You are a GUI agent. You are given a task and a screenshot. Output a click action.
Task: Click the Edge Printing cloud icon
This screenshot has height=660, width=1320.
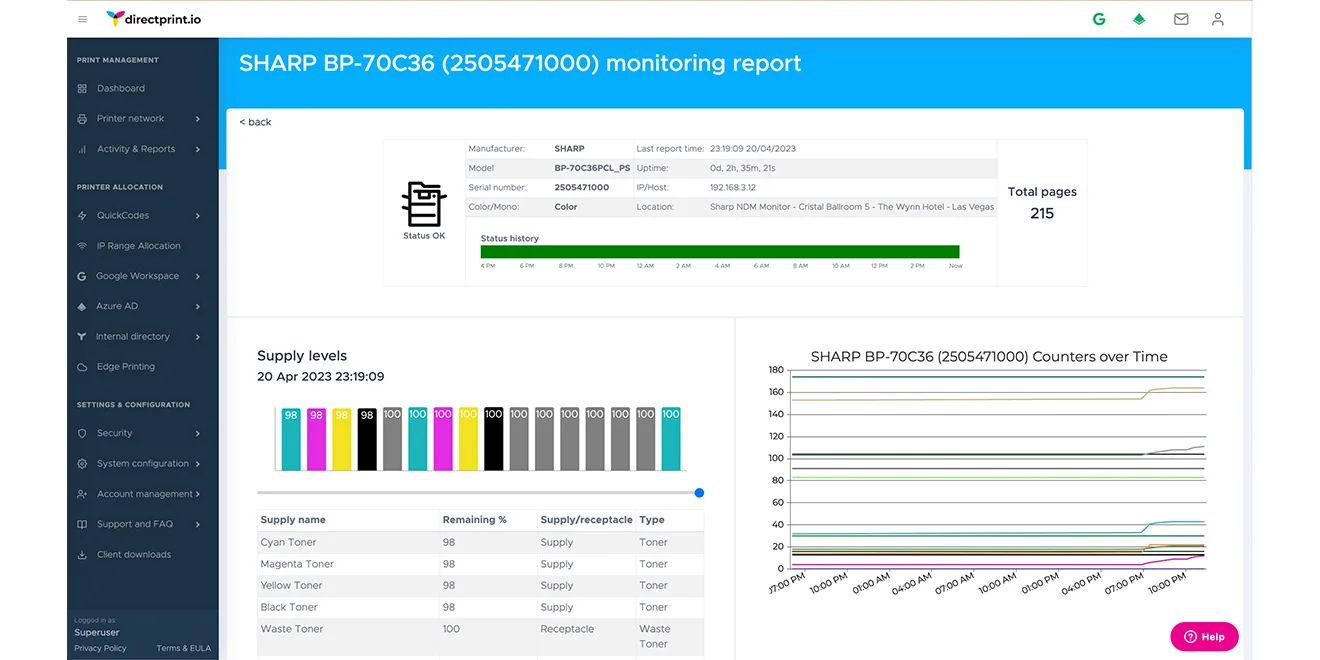coord(82,367)
